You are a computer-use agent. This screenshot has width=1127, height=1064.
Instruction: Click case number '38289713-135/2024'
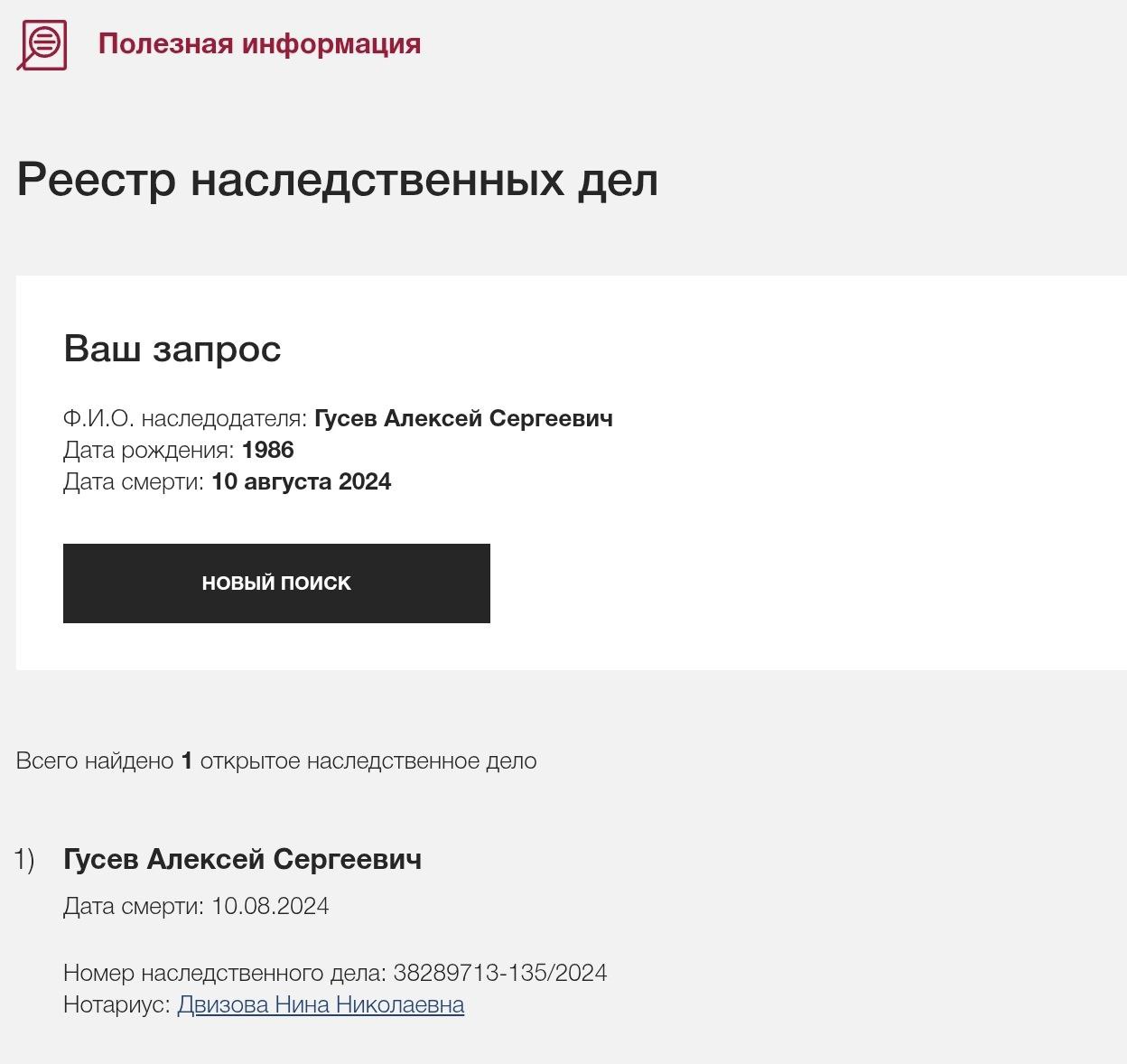click(x=500, y=973)
